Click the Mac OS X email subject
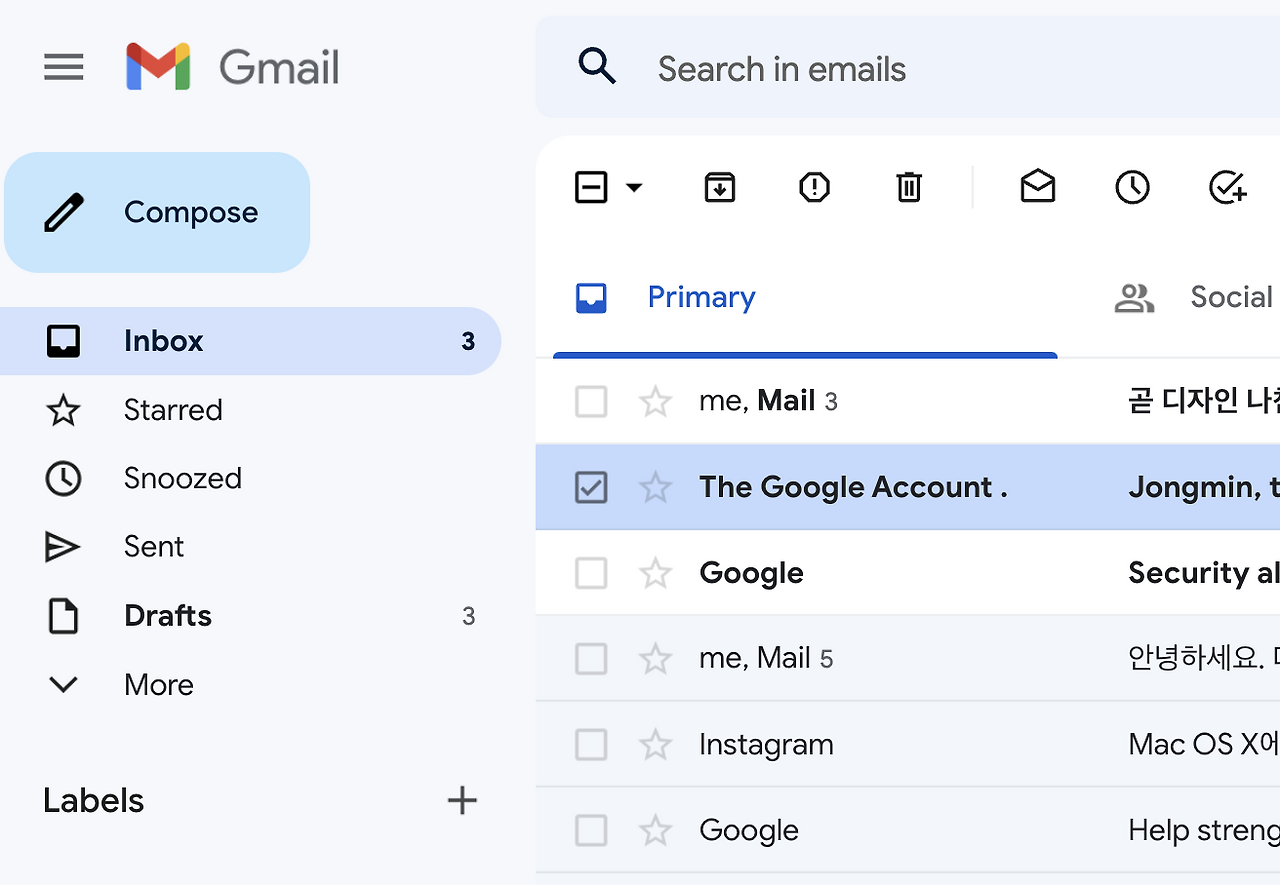Screen dimensions: 1280x885 click(1204, 744)
